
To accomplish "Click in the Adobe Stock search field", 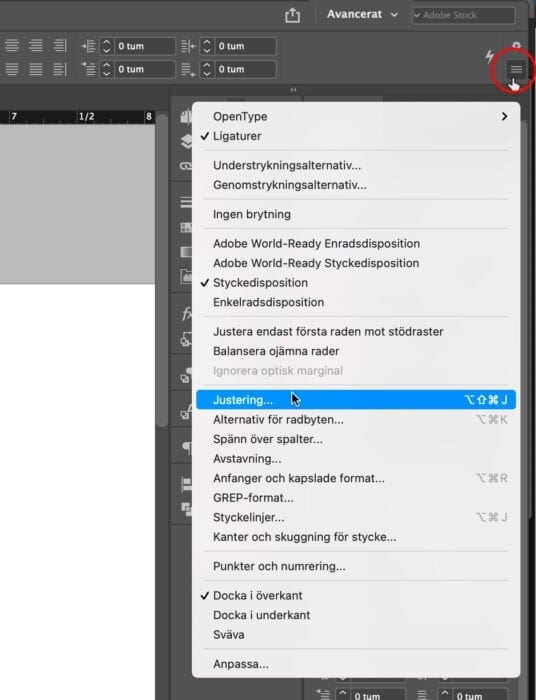I will coord(464,15).
